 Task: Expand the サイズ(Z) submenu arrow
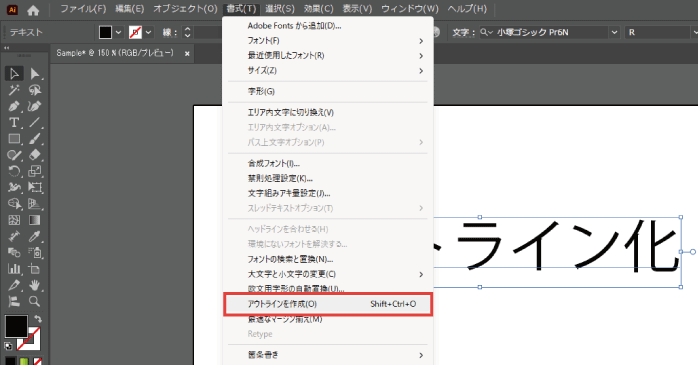[x=421, y=71]
